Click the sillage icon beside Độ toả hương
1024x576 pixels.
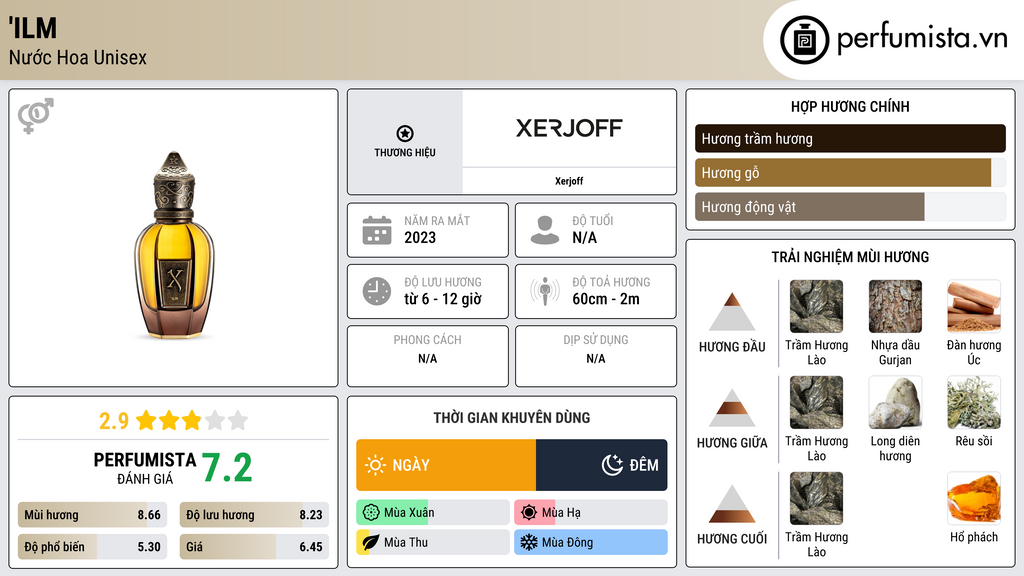[x=544, y=291]
